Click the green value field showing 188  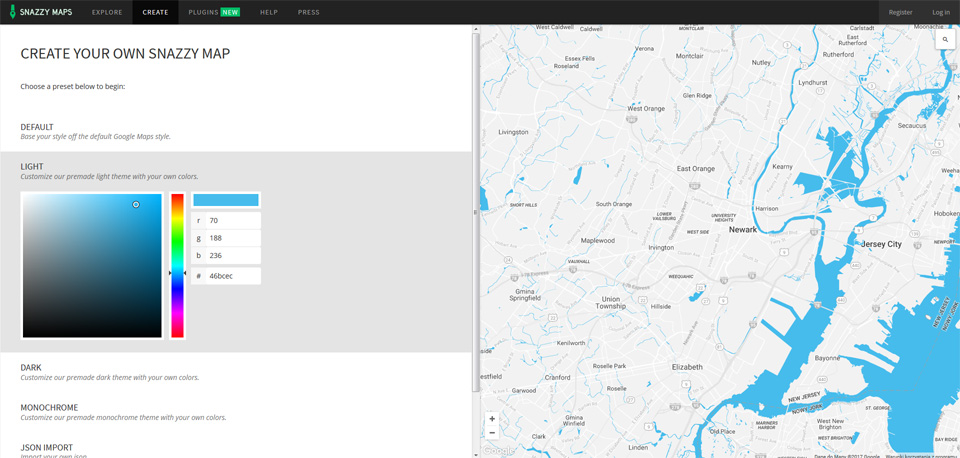(x=227, y=238)
